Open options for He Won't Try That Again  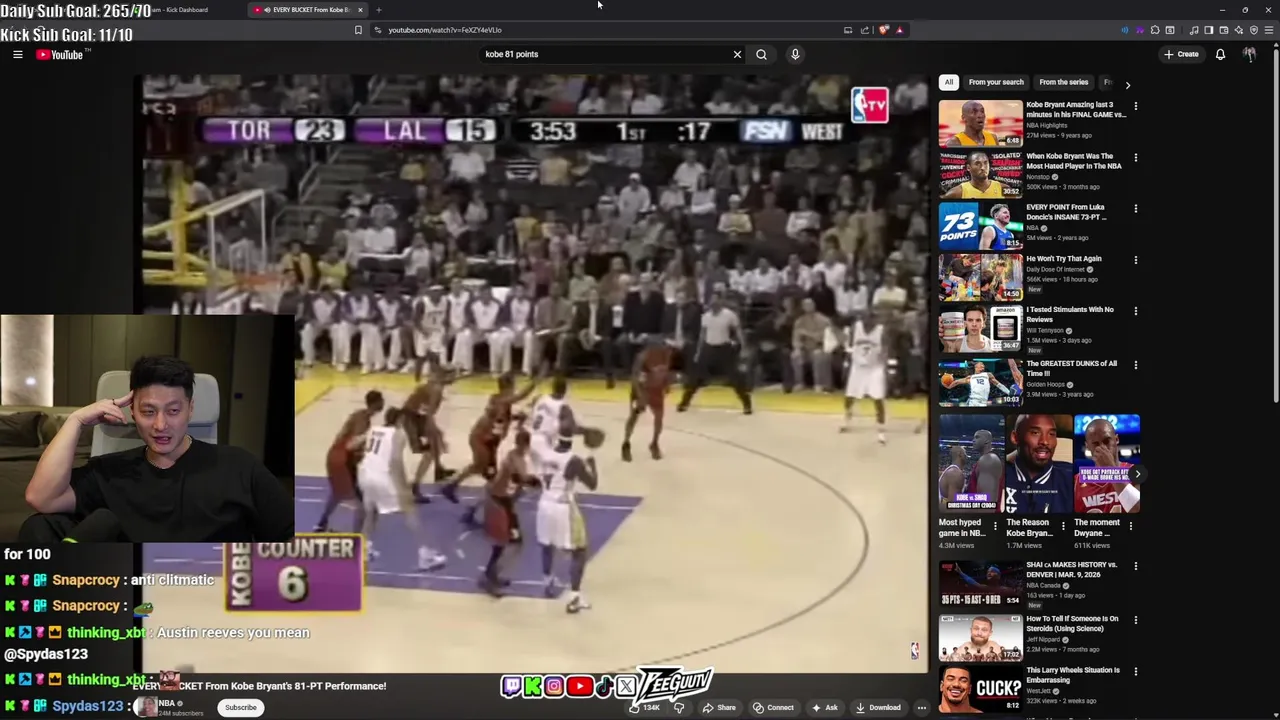(1135, 260)
